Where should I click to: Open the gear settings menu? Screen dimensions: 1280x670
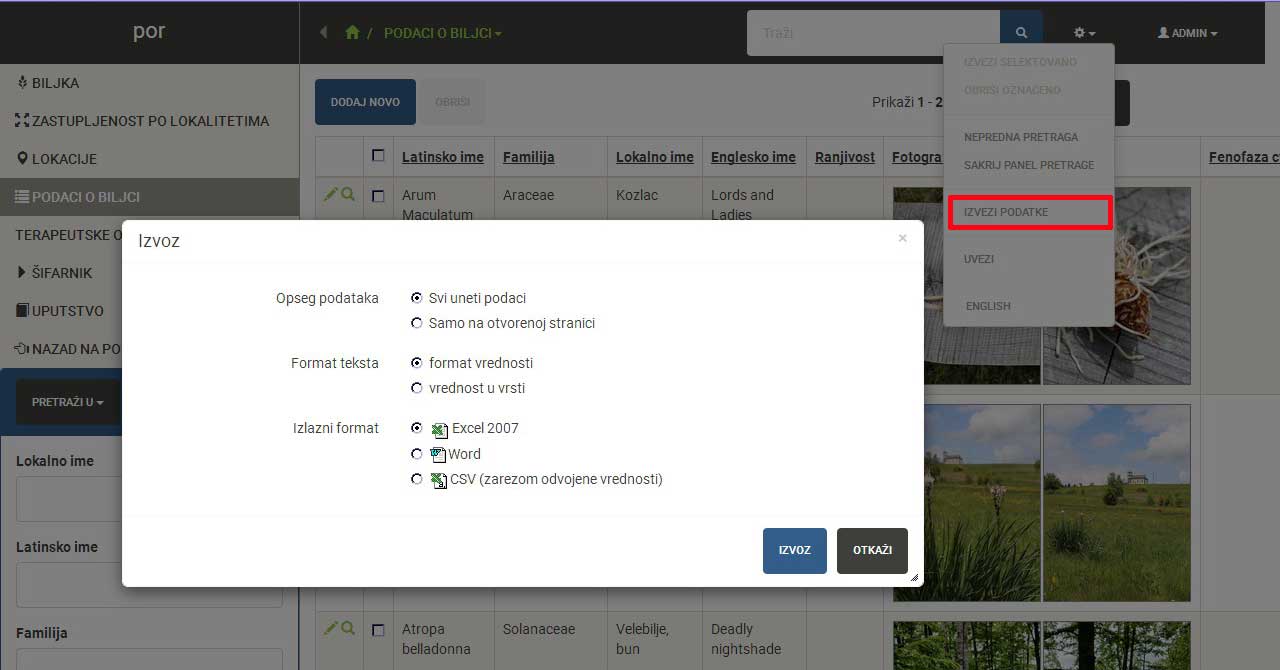[x=1084, y=33]
